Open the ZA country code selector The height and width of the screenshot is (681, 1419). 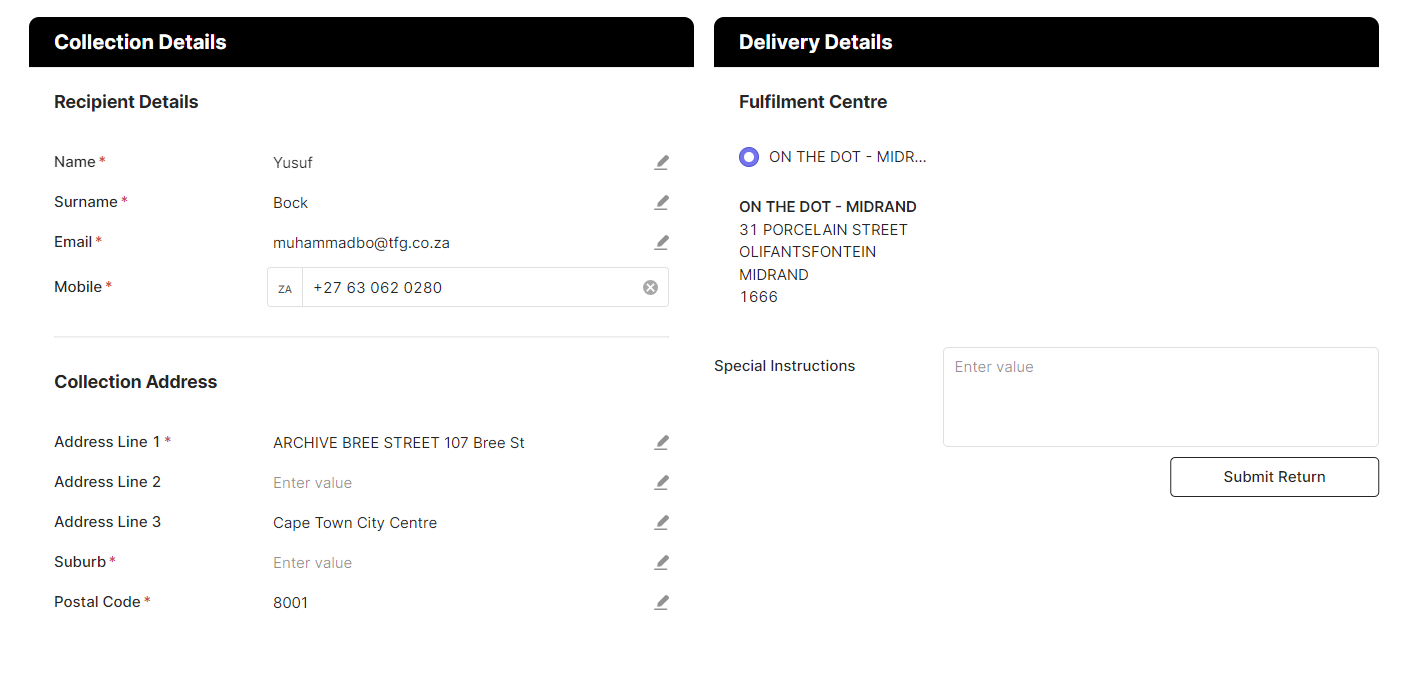[285, 288]
